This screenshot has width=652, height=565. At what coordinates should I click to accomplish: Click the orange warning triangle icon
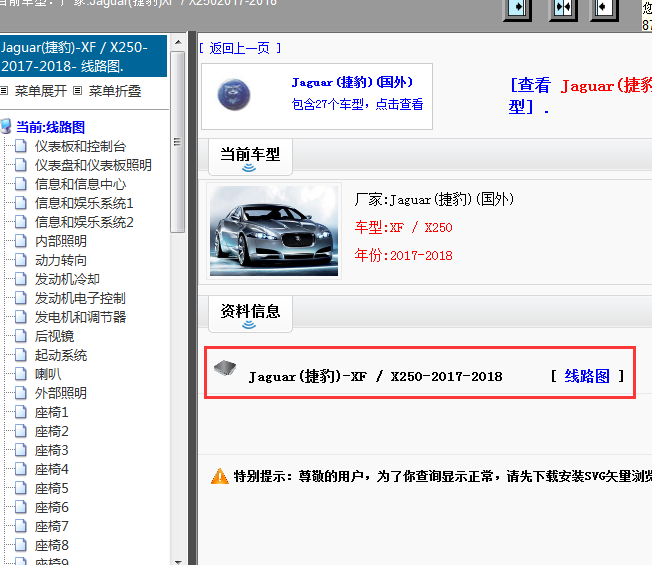point(220,476)
